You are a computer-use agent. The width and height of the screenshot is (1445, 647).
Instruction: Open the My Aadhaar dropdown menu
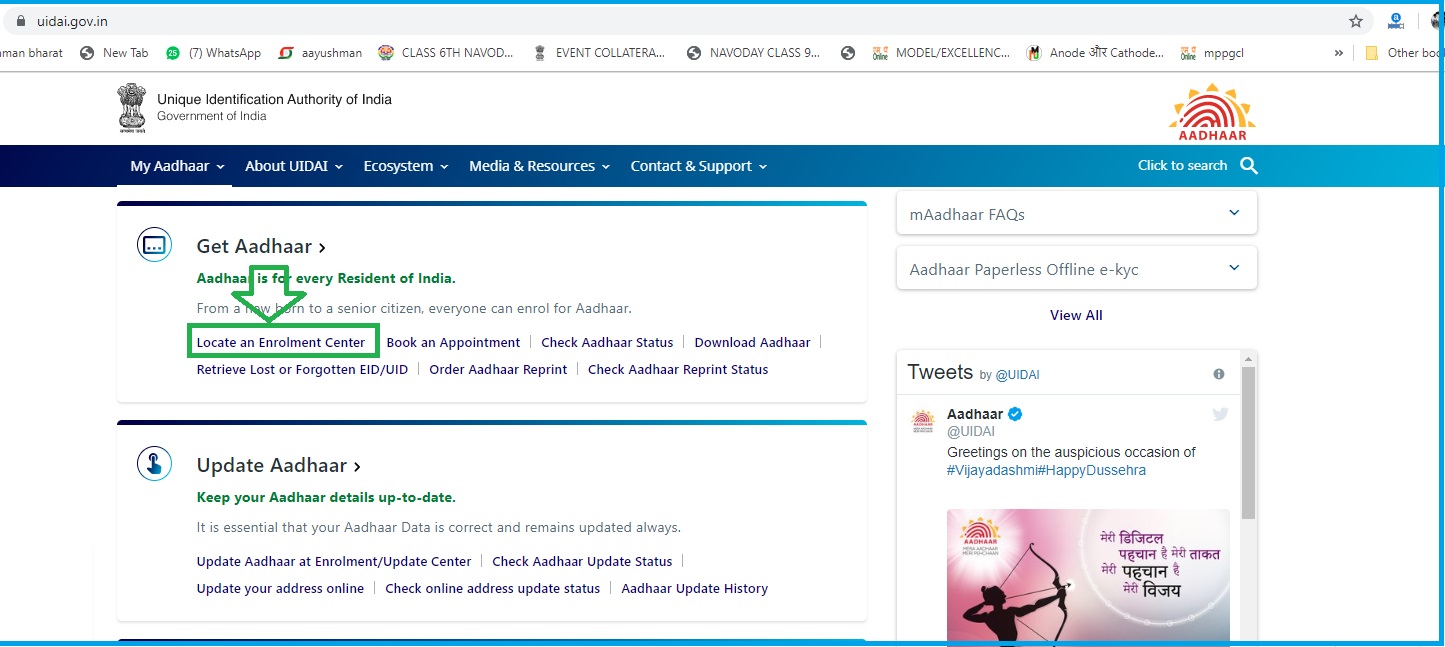tap(177, 166)
